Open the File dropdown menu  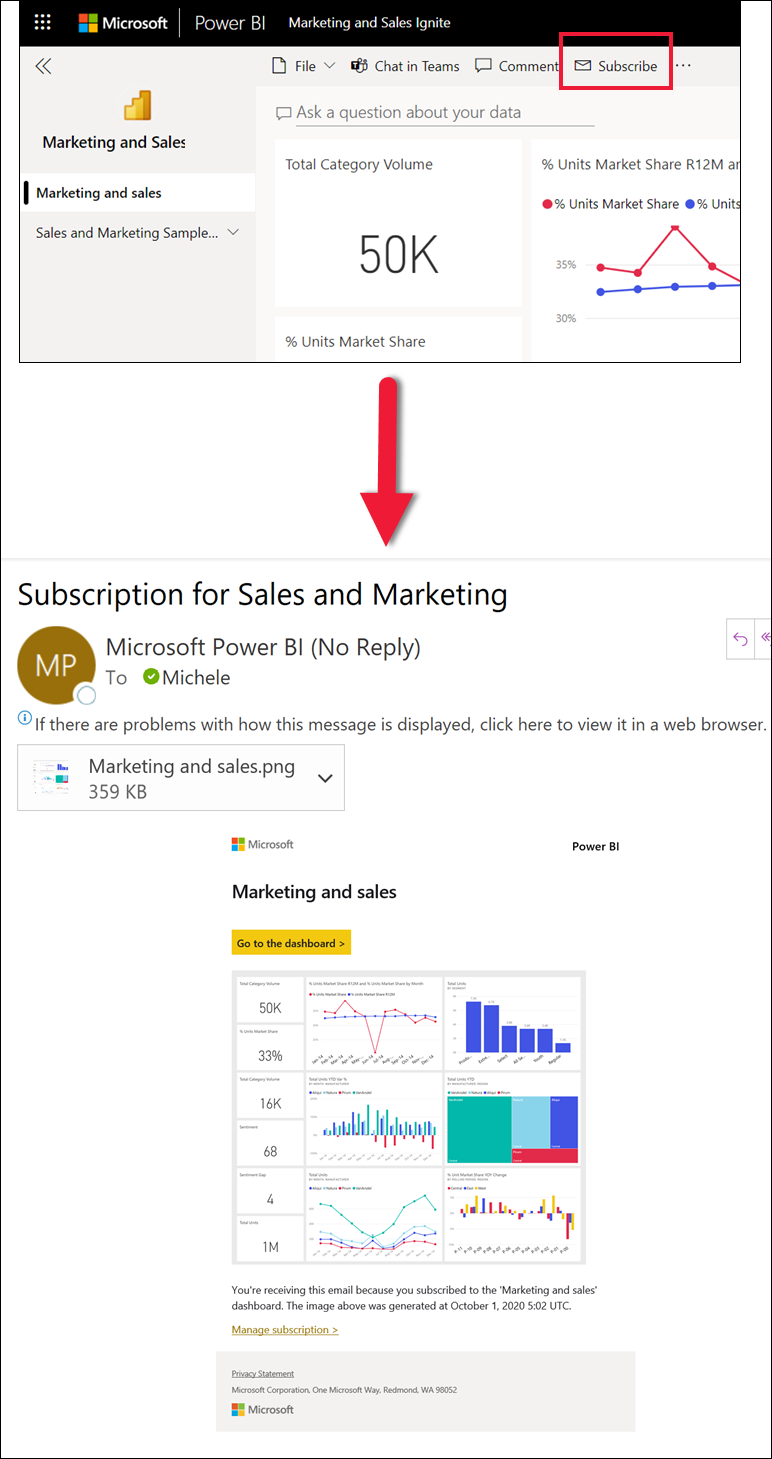302,66
